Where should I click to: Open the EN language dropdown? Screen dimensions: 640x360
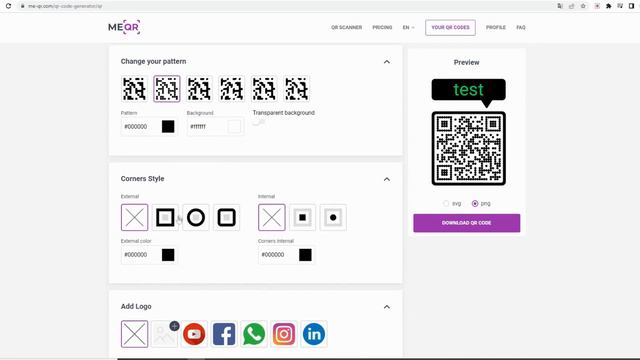coord(408,27)
